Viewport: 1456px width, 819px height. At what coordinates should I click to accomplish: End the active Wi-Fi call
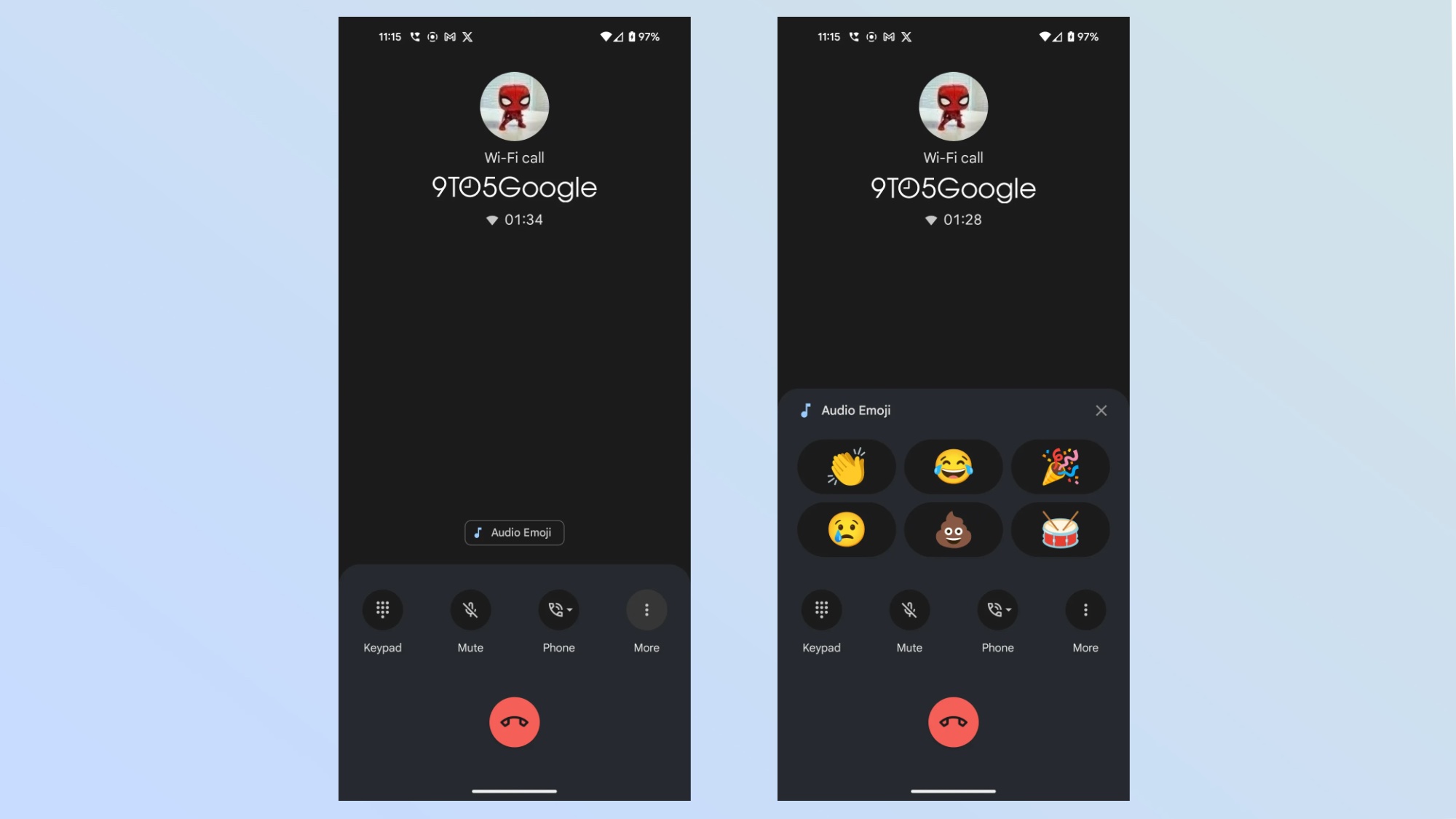pos(514,722)
